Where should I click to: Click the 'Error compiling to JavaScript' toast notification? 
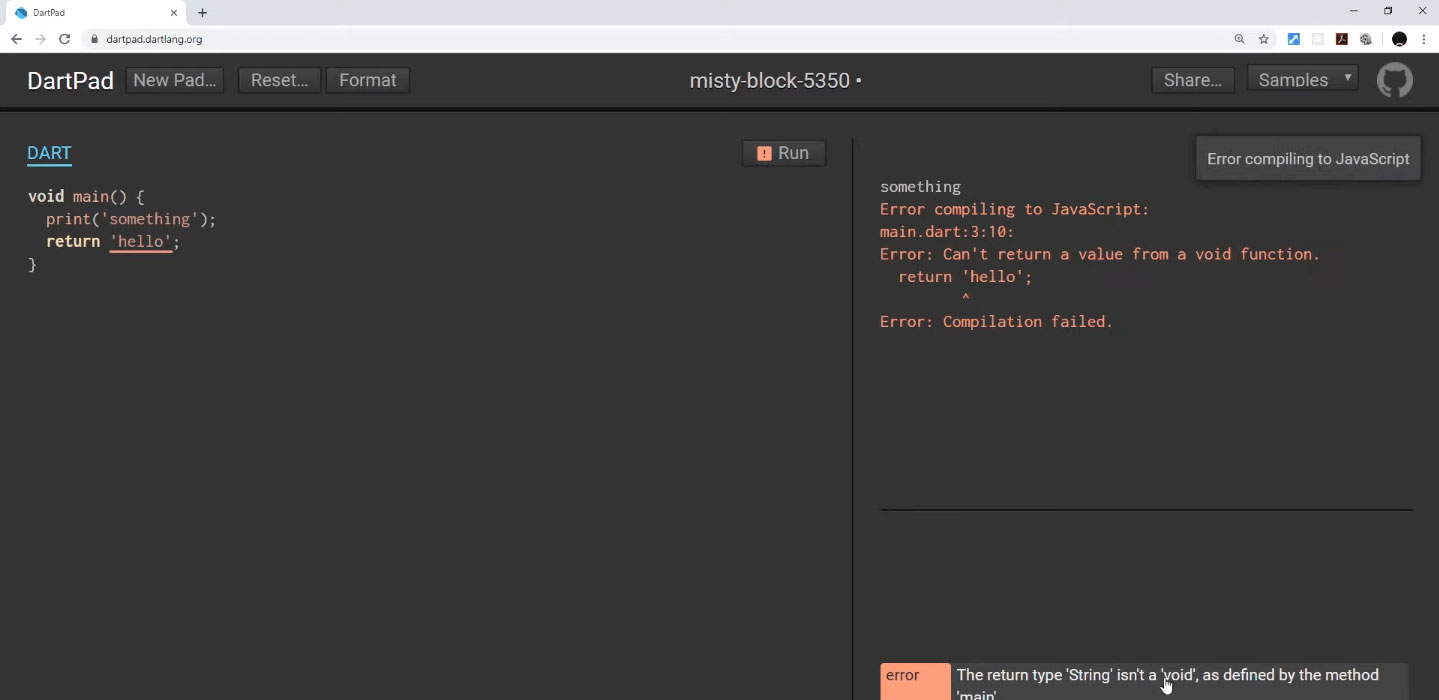[1308, 159]
